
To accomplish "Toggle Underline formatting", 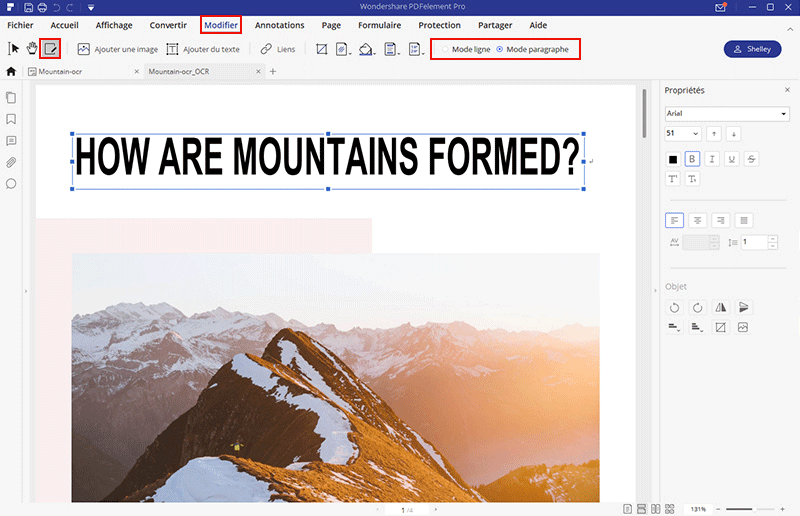I will tap(731, 159).
